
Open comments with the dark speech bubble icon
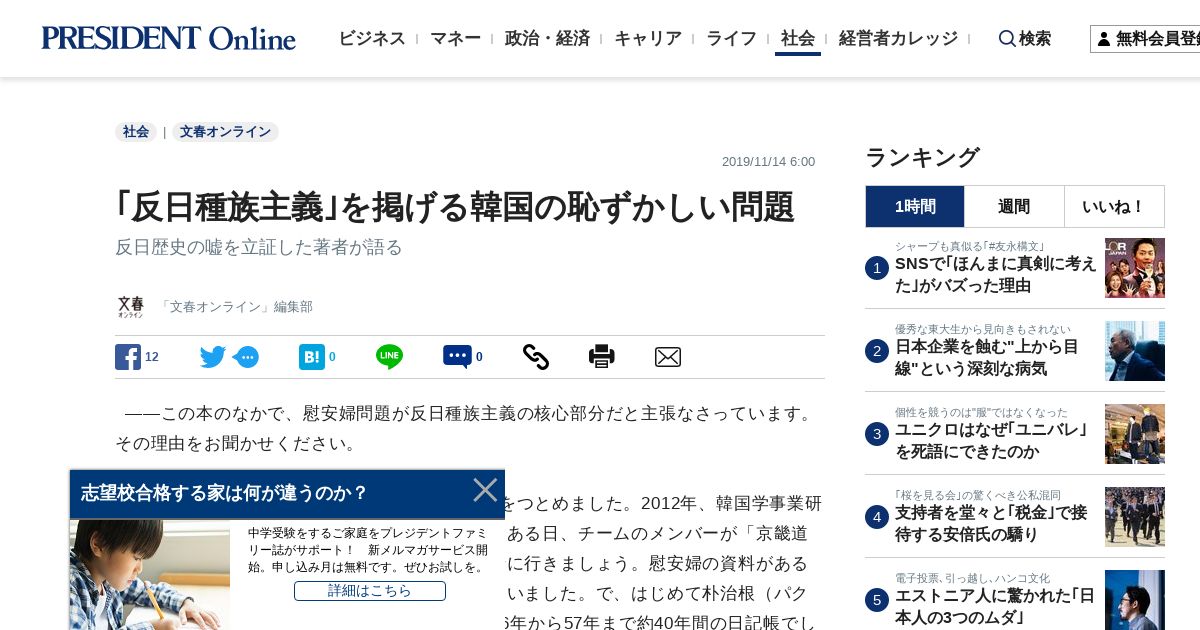point(457,357)
